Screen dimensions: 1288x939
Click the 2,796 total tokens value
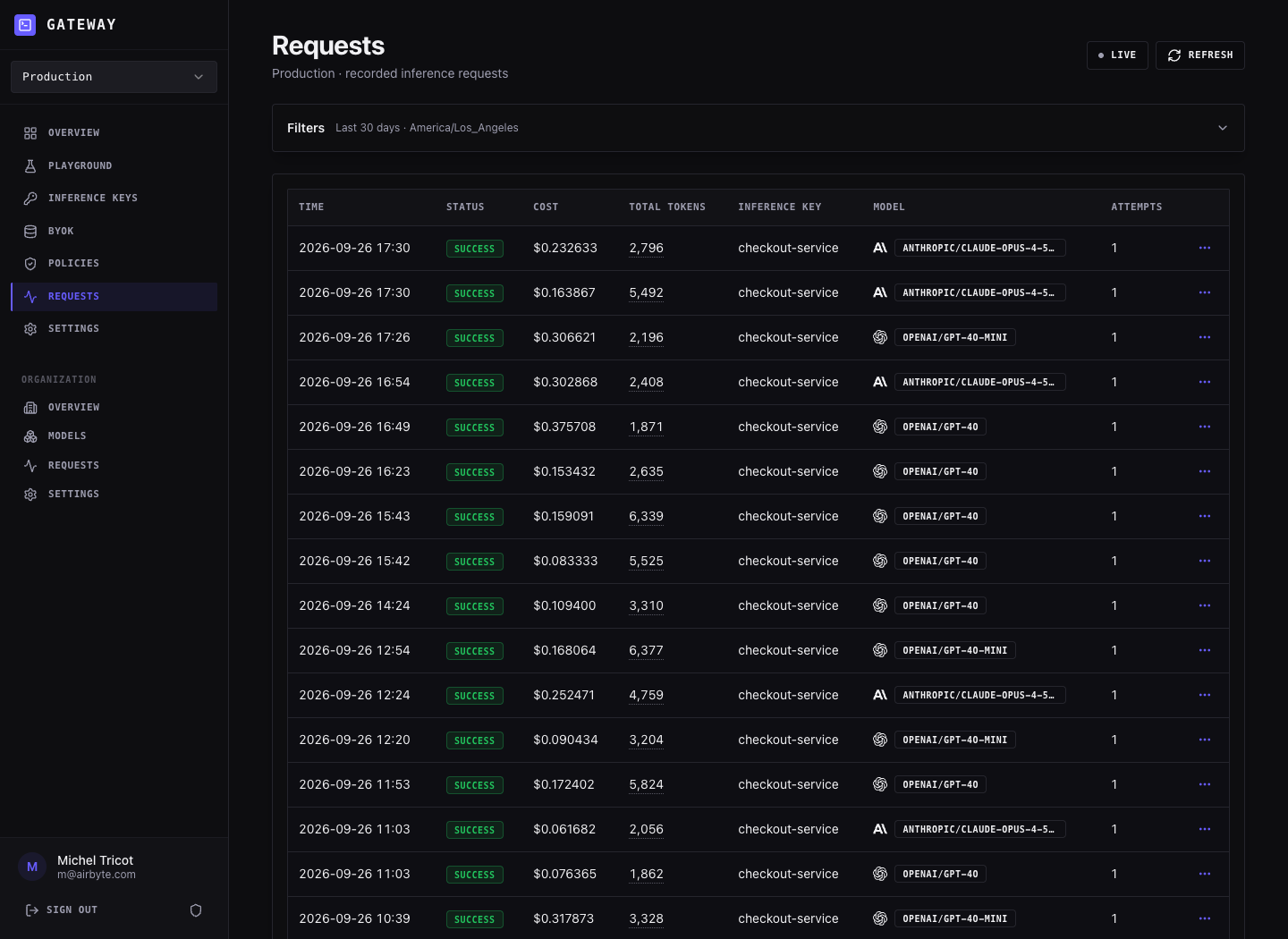(646, 248)
